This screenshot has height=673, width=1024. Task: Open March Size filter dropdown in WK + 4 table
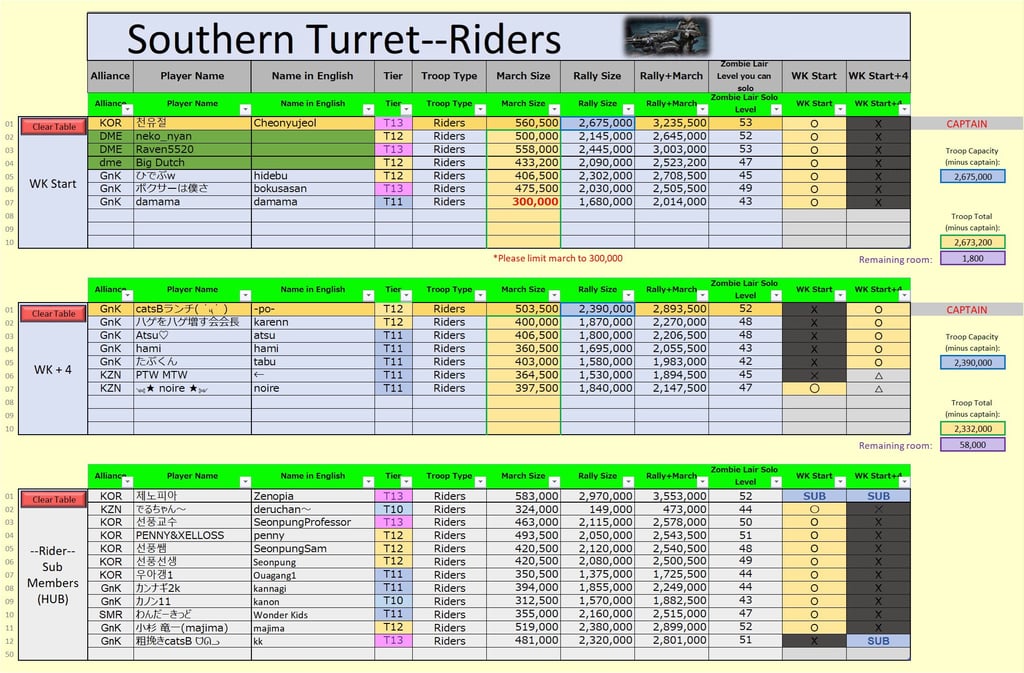[x=554, y=296]
